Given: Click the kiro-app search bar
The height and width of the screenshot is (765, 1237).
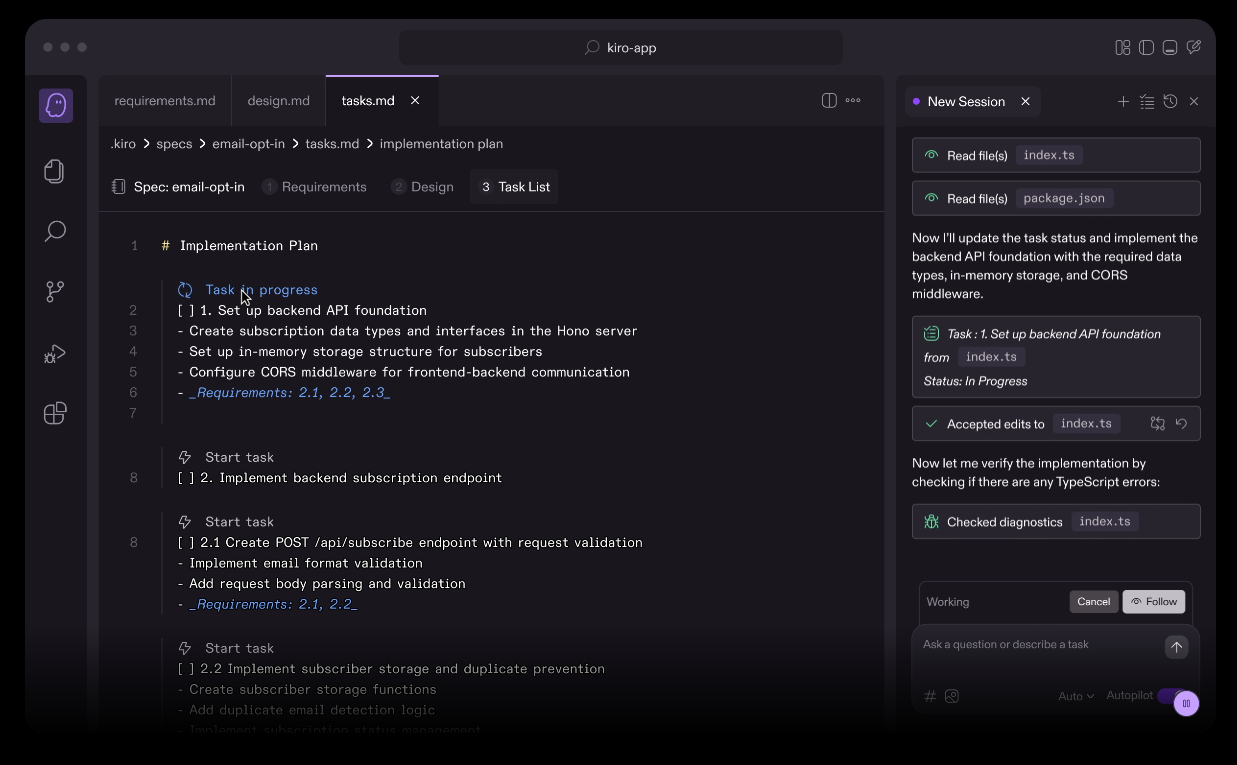Looking at the screenshot, I should click(620, 47).
